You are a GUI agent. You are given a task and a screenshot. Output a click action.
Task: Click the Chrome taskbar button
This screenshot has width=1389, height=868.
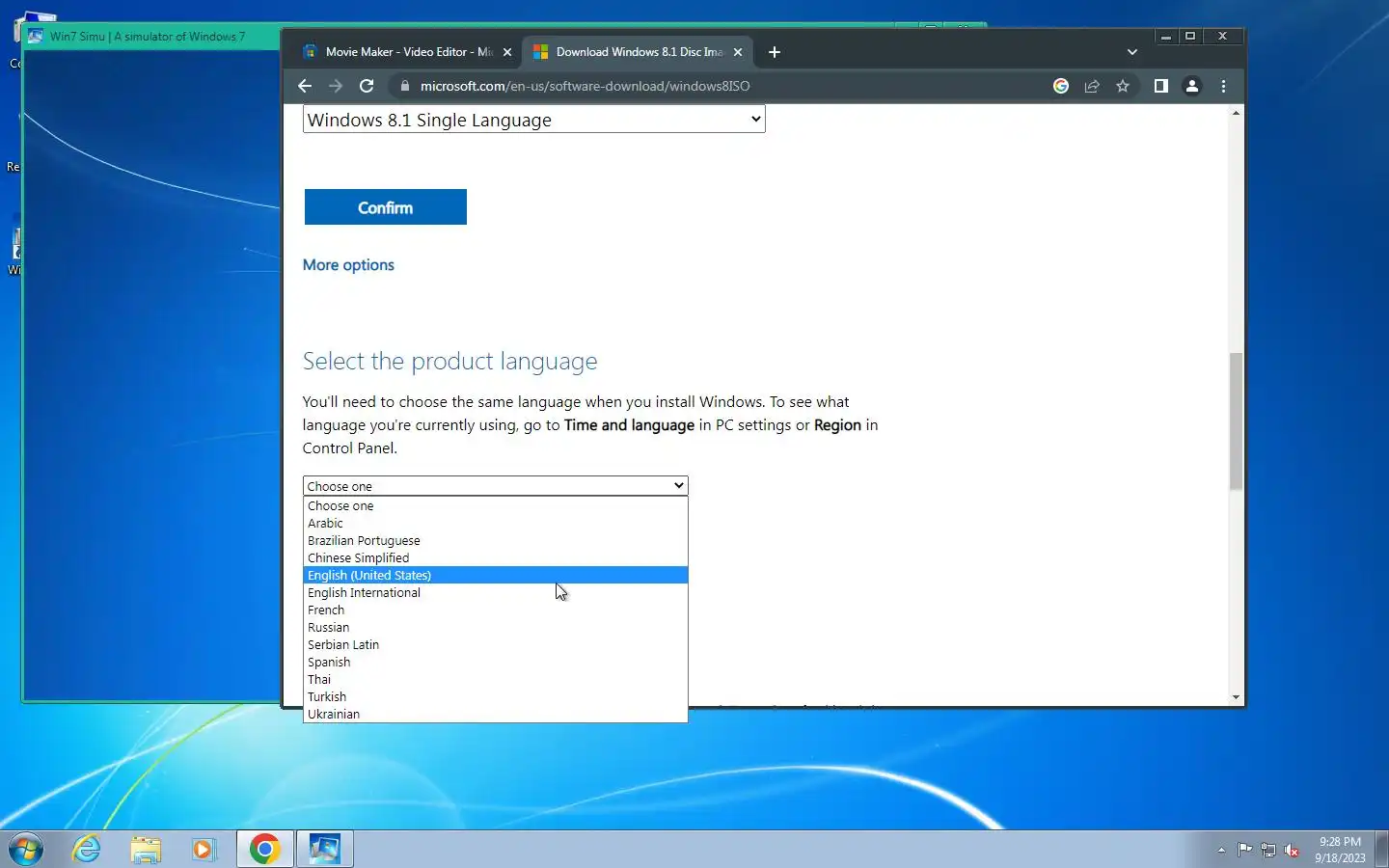264,849
